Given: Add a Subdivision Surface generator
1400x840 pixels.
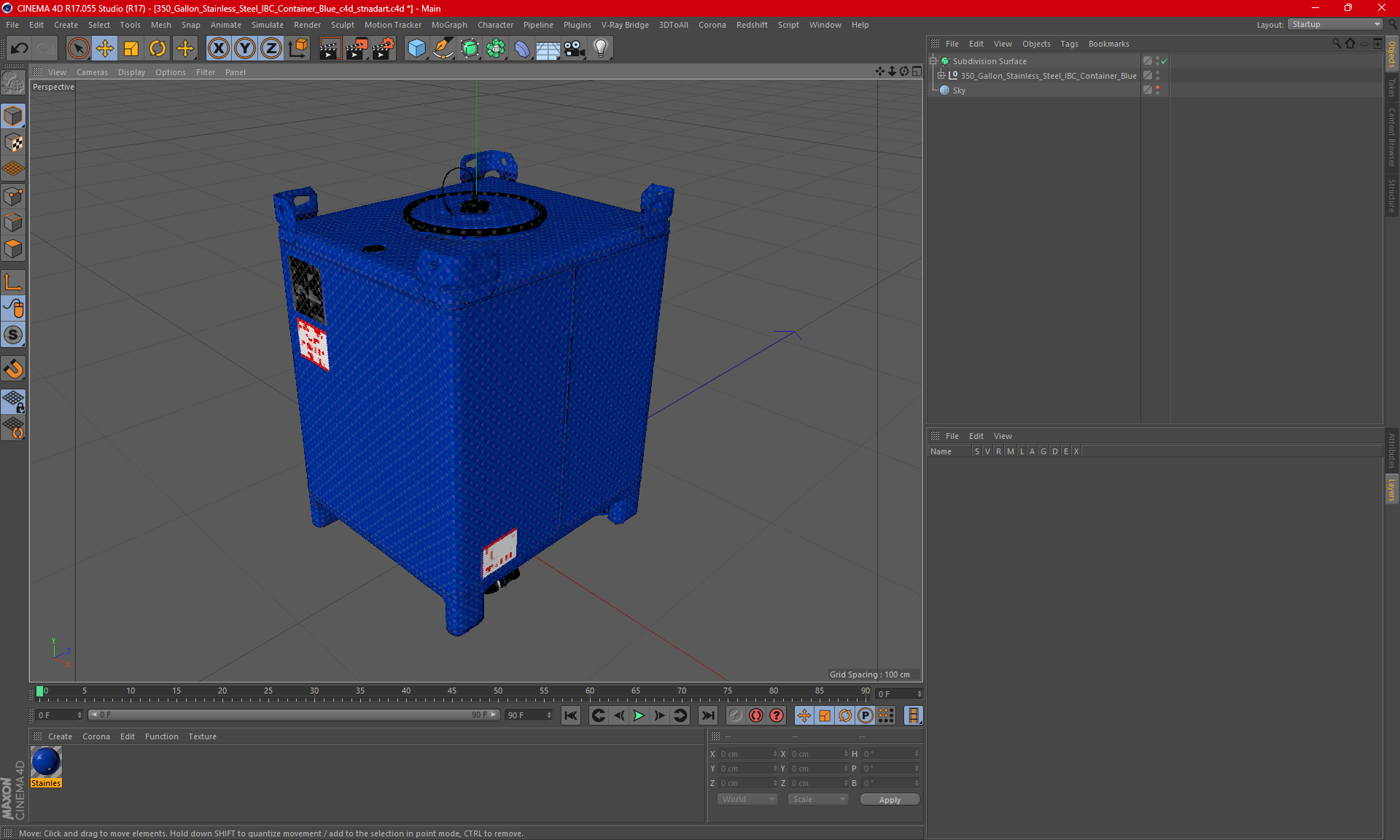Looking at the screenshot, I should [470, 48].
